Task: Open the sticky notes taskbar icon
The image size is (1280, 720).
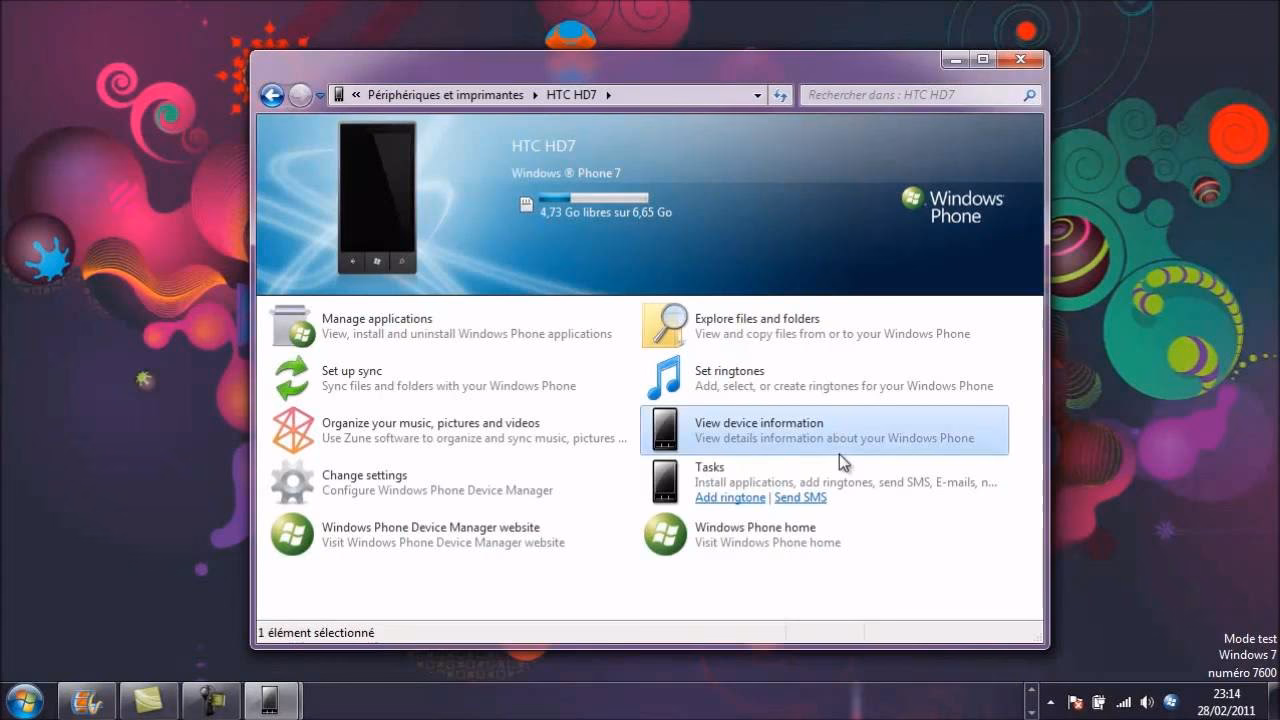Action: pos(148,700)
